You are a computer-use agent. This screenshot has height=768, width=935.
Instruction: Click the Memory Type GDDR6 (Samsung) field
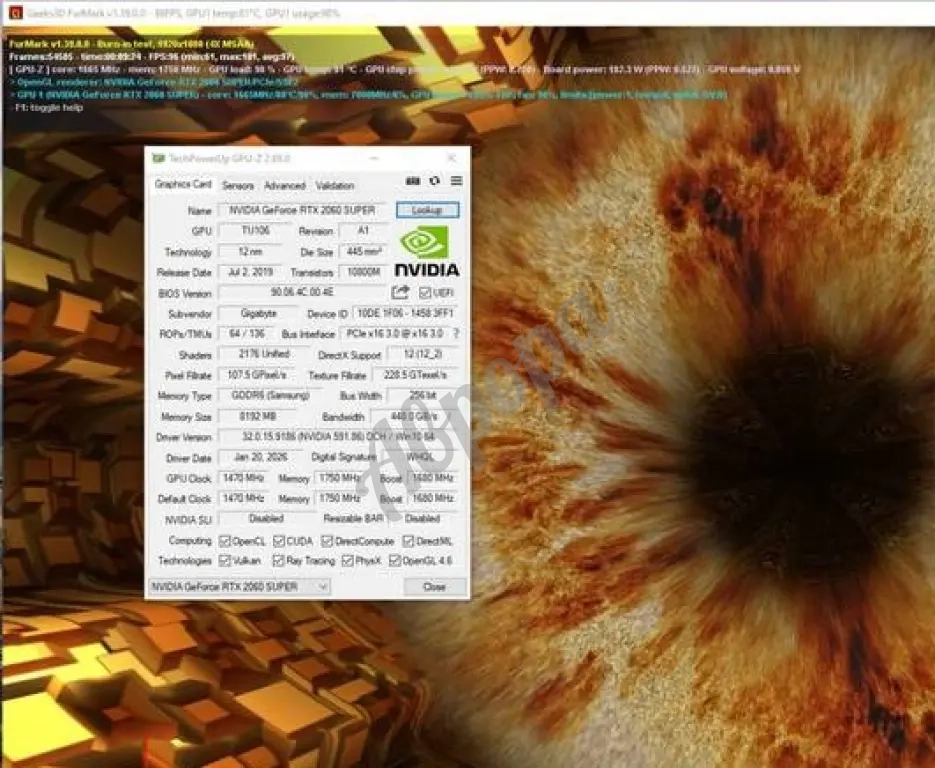270,395
